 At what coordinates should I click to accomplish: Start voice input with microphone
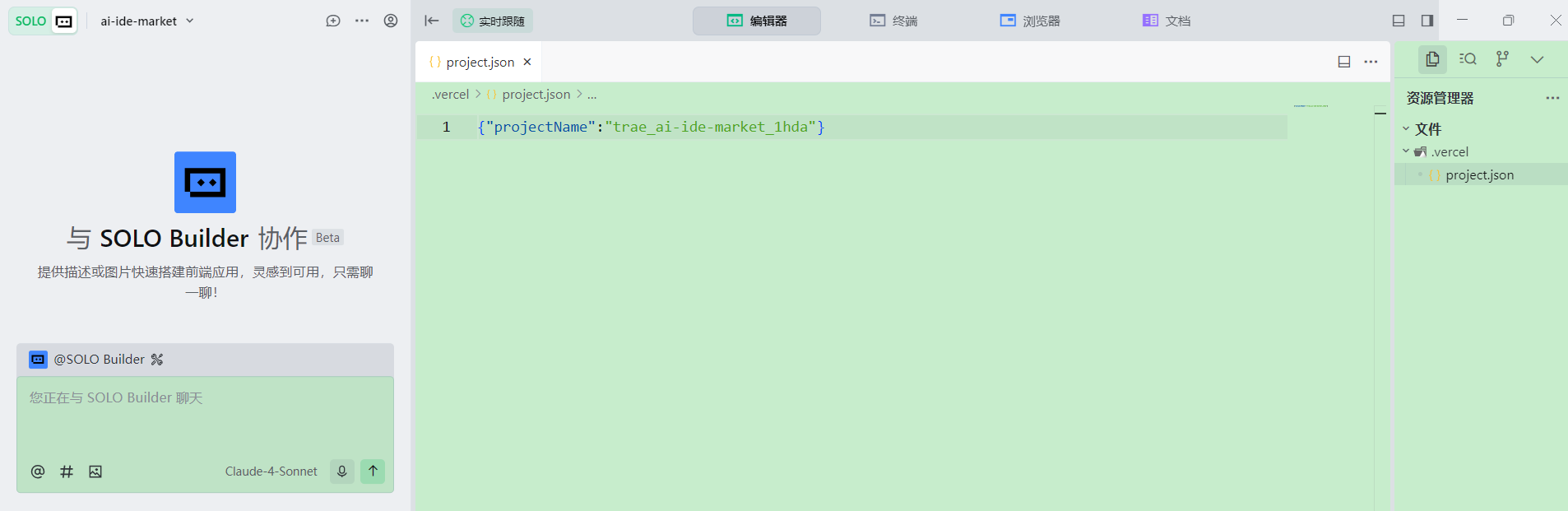click(x=342, y=472)
